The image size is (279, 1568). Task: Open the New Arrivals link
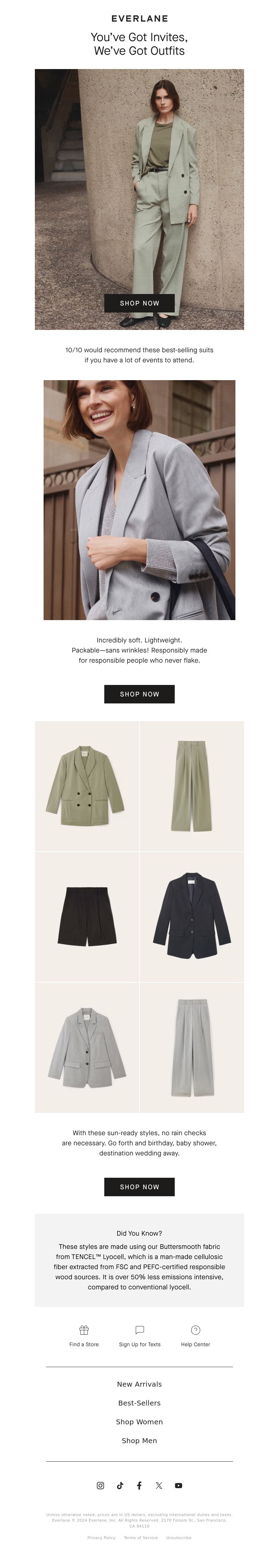point(139,1384)
